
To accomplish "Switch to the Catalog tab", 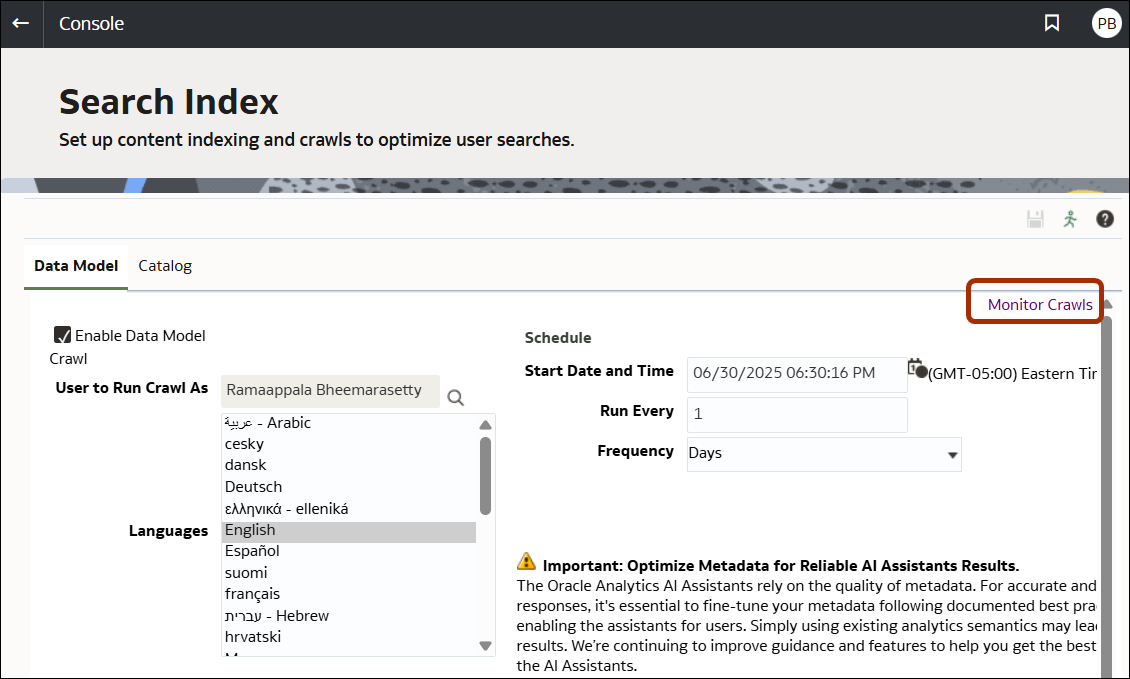I will click(x=164, y=265).
